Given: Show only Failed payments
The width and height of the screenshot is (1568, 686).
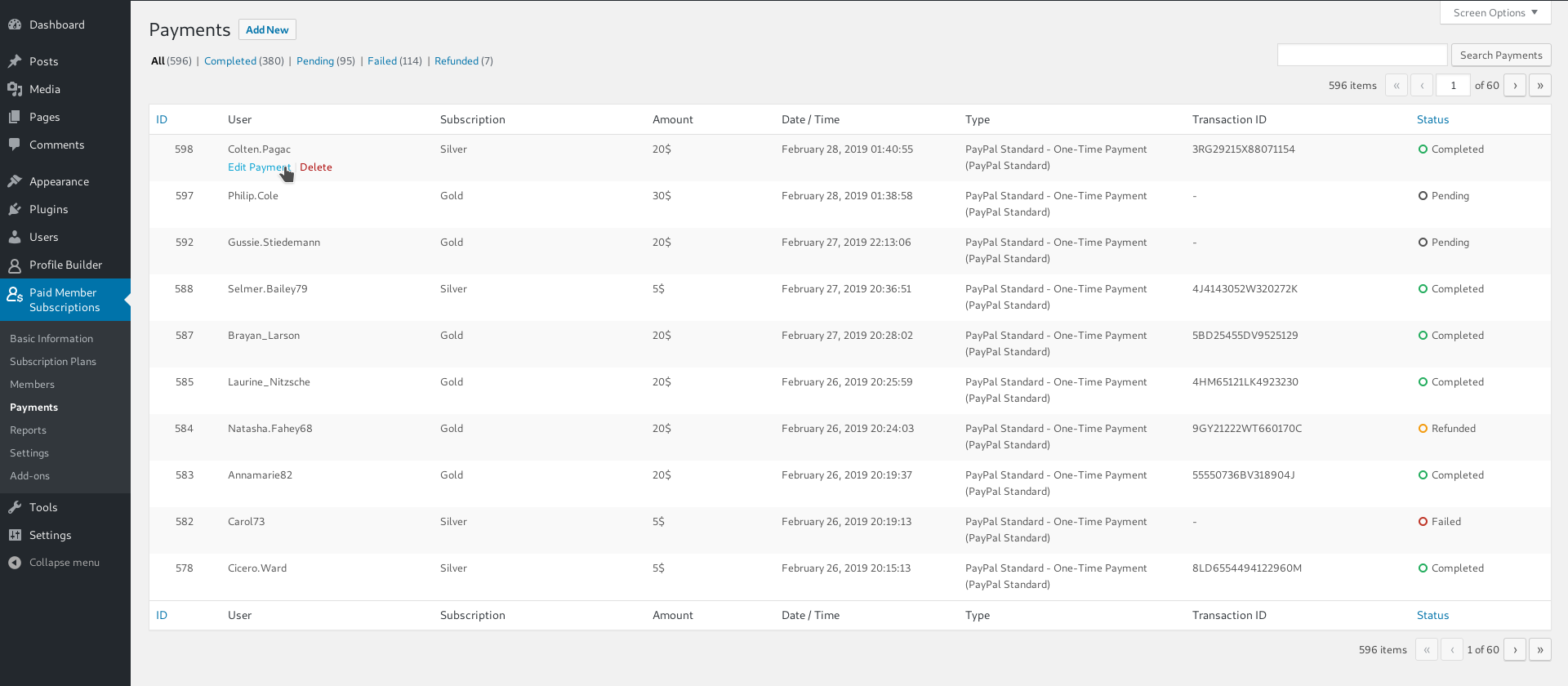Looking at the screenshot, I should pos(381,61).
